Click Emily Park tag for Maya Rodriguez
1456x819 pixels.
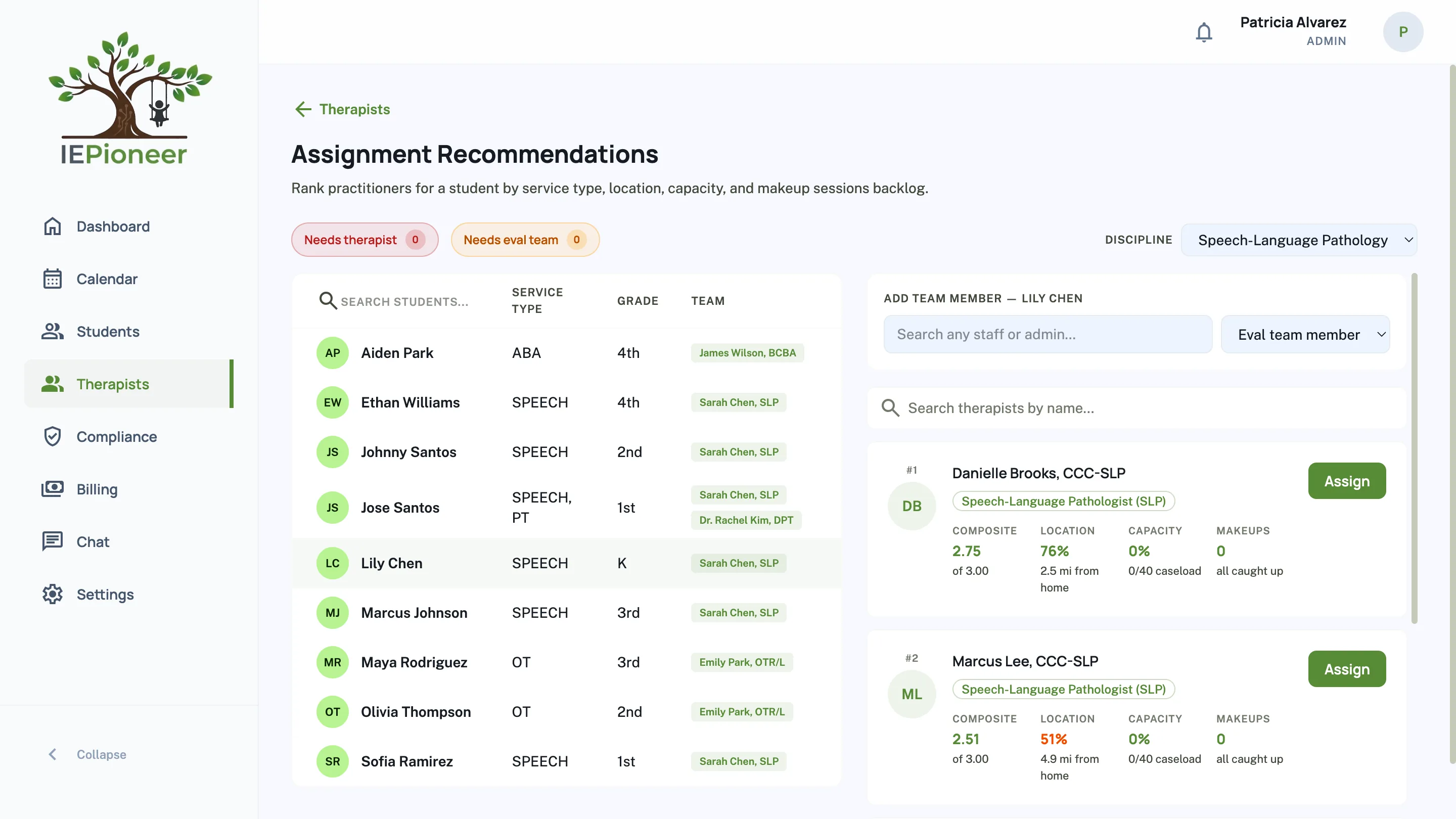pyautogui.click(x=742, y=662)
